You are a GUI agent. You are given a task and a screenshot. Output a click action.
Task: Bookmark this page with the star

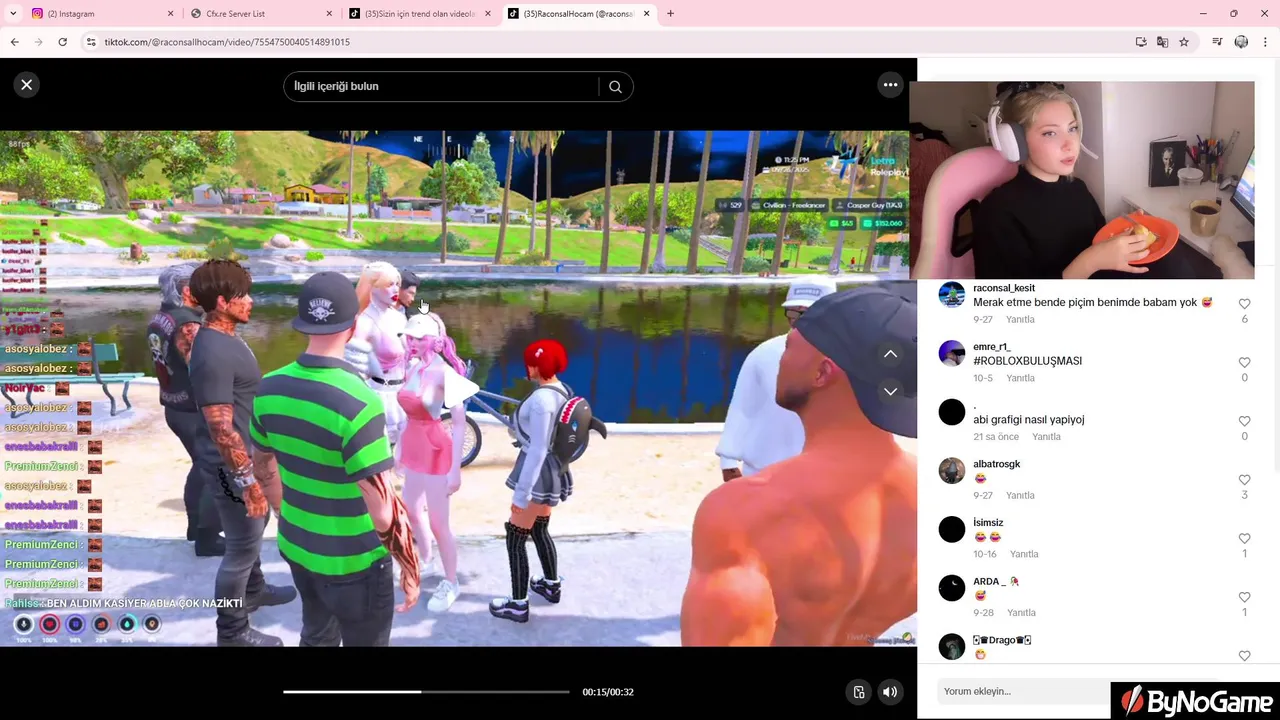point(1184,42)
